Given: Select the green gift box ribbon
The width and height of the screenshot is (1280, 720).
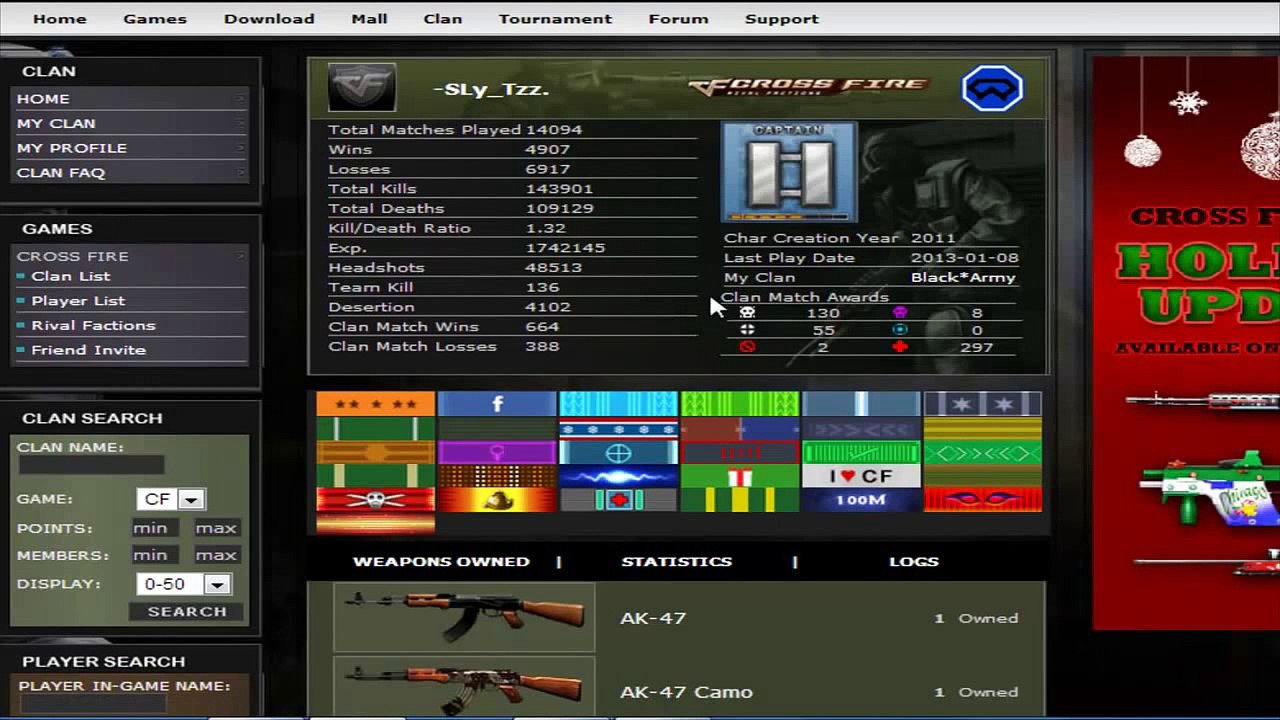Looking at the screenshot, I should click(x=740, y=477).
